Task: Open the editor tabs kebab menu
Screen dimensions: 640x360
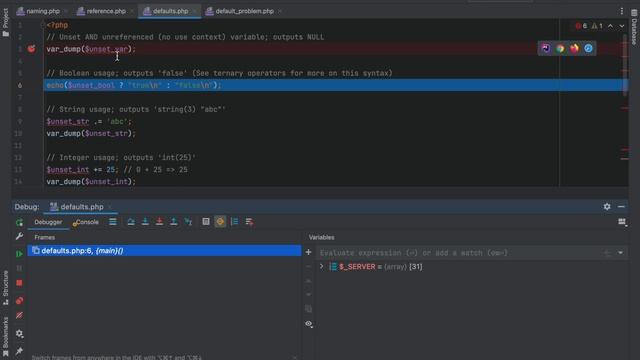Action: coord(622,11)
